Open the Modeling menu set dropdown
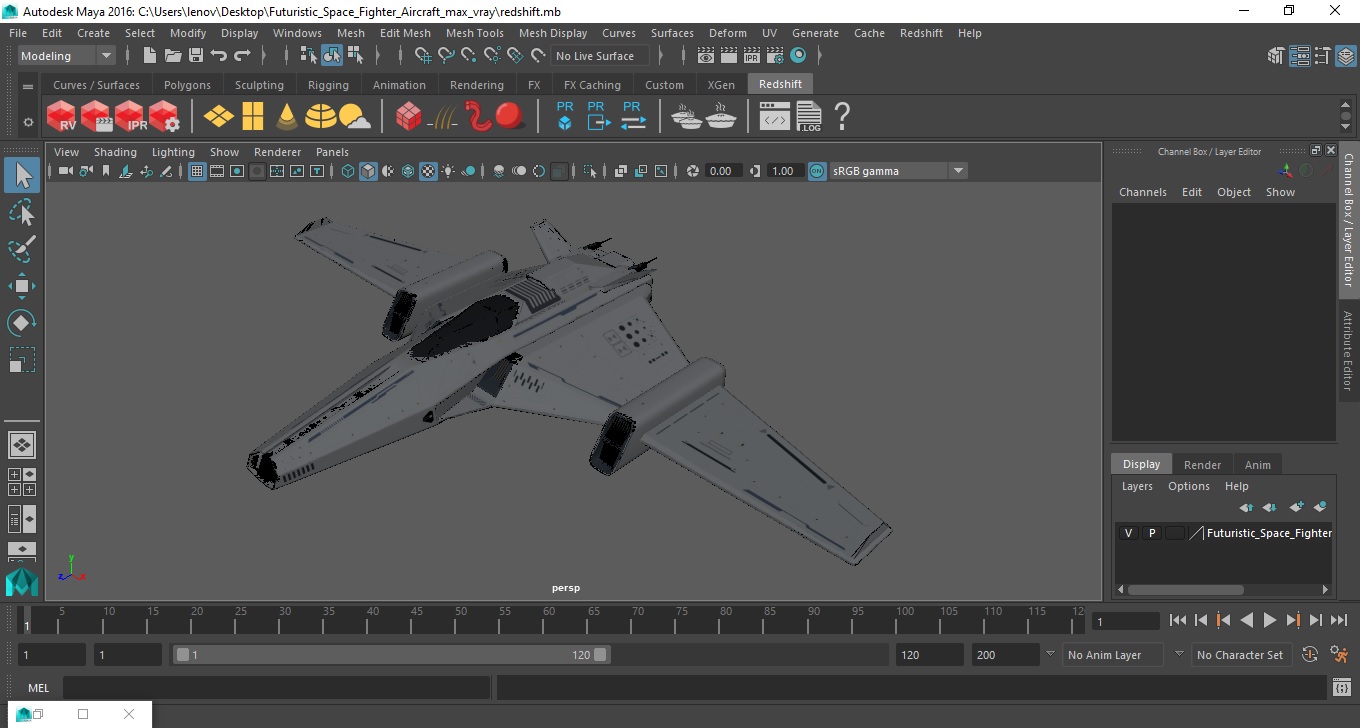 click(67, 56)
